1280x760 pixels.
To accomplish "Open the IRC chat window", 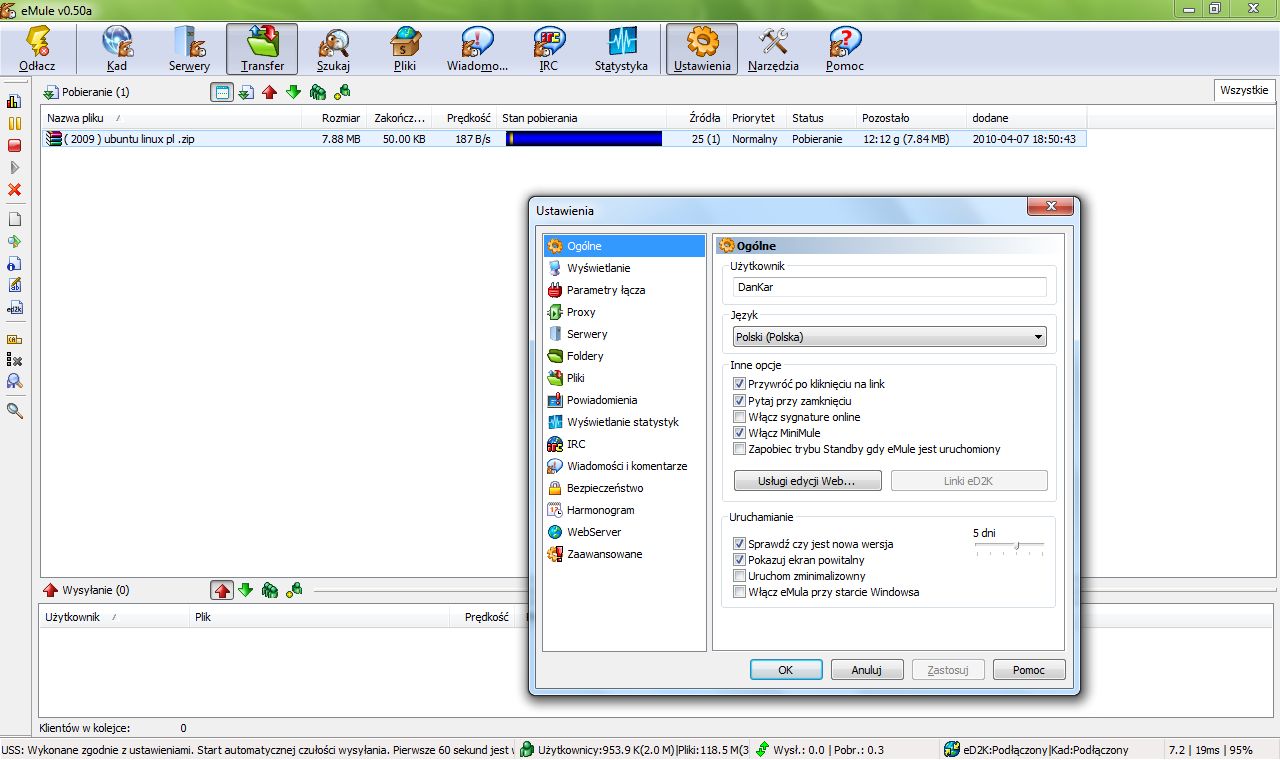I will click(x=548, y=49).
